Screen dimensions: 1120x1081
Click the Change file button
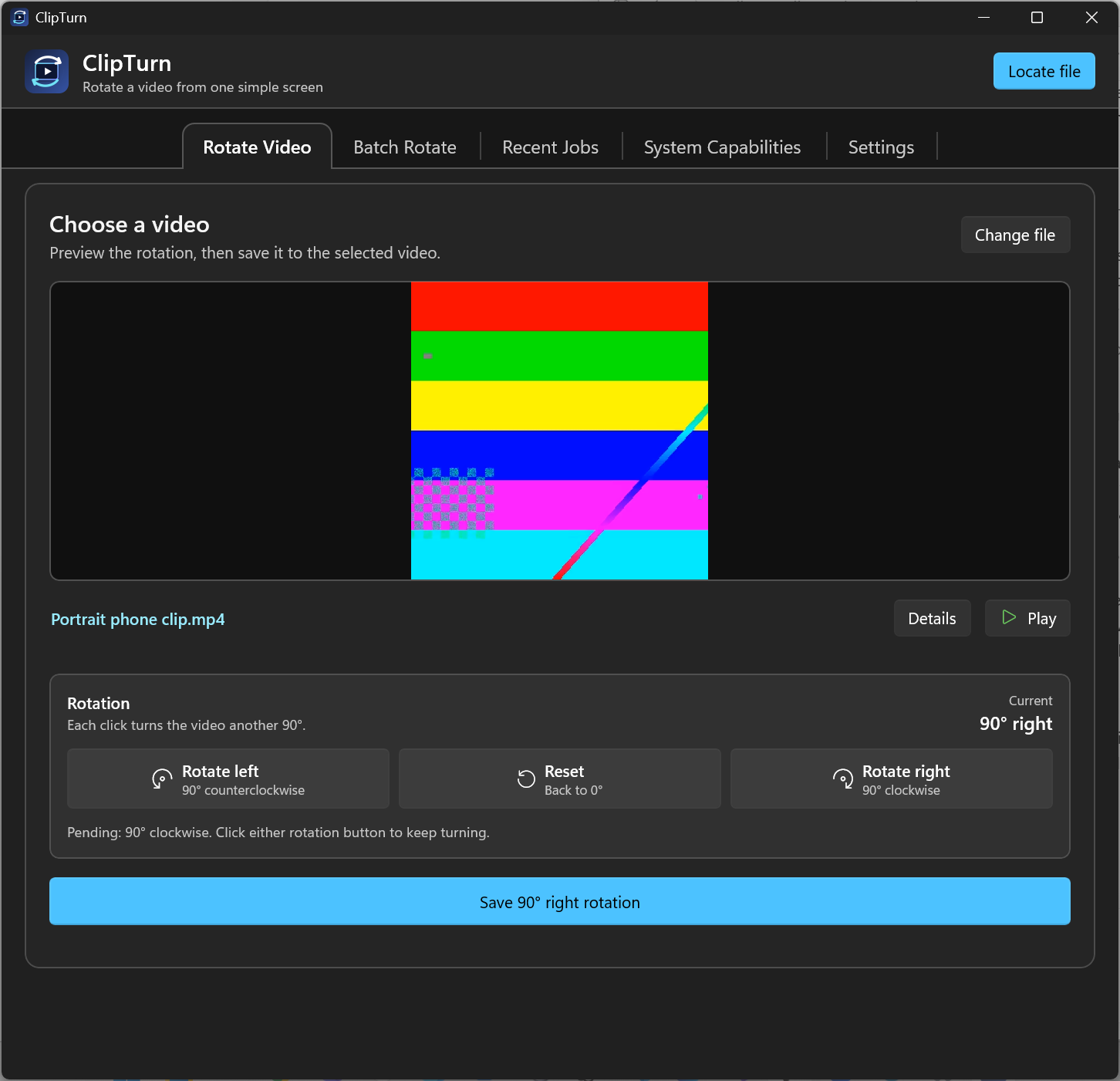(x=1015, y=235)
